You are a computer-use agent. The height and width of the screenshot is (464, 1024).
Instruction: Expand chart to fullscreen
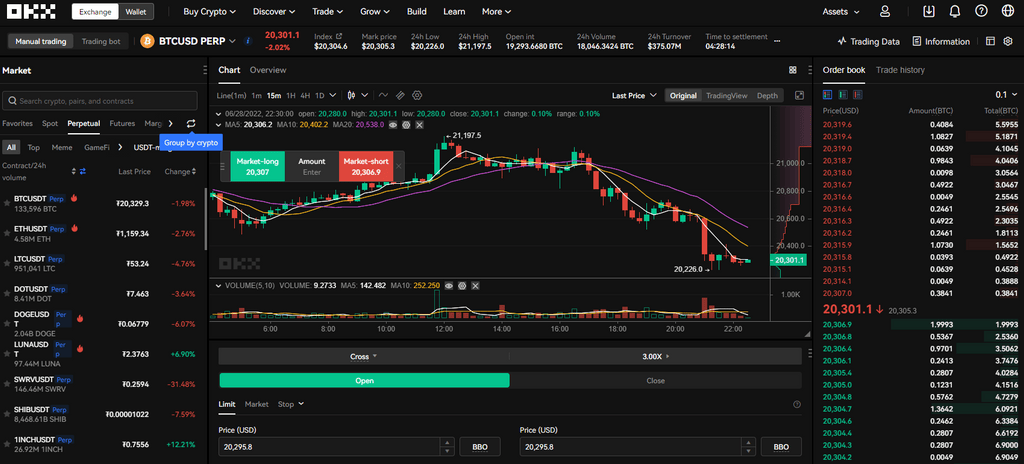tap(799, 95)
